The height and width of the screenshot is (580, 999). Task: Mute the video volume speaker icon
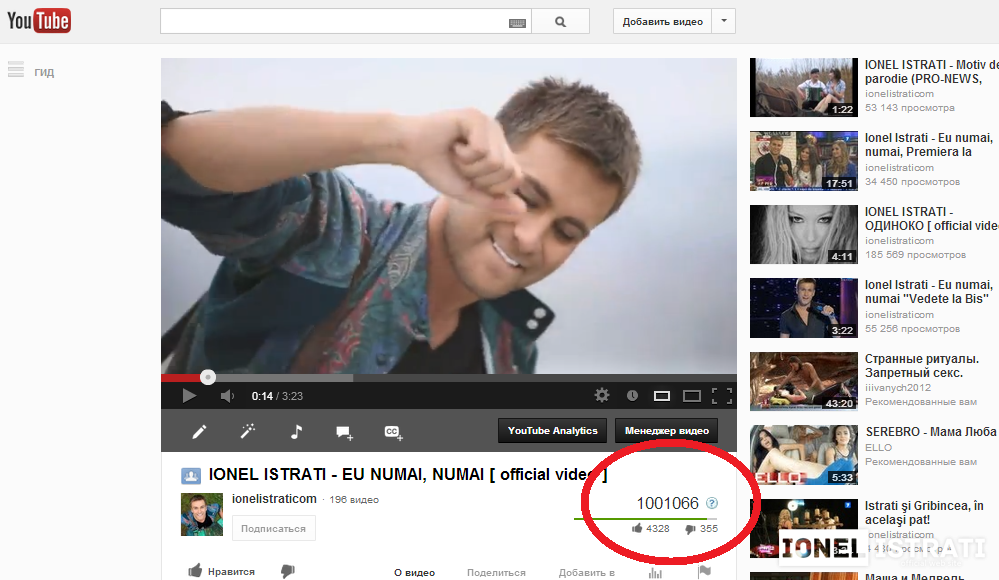click(x=227, y=396)
